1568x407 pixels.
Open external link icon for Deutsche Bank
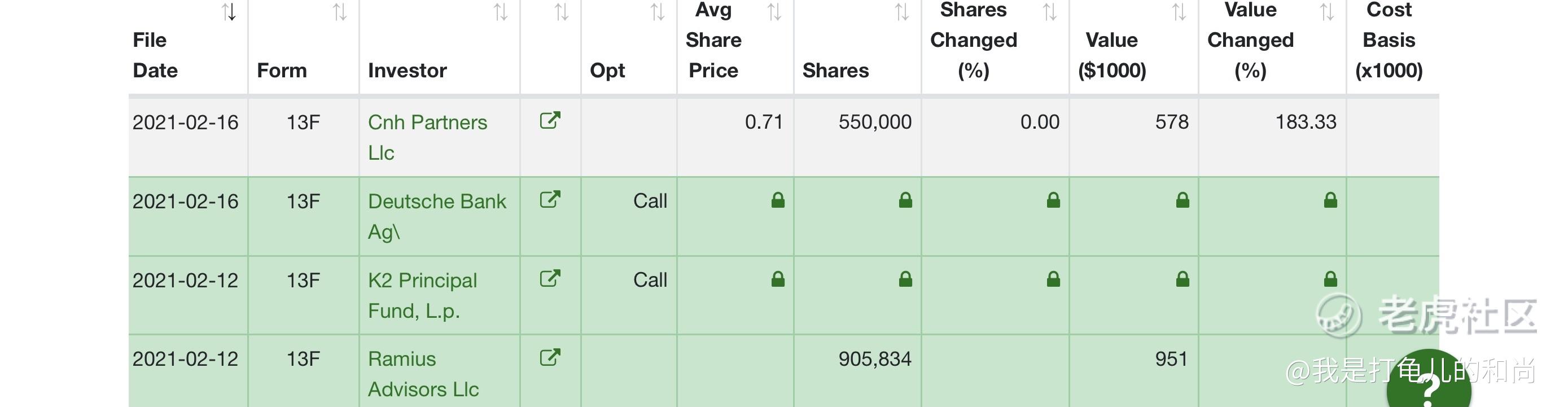click(550, 199)
